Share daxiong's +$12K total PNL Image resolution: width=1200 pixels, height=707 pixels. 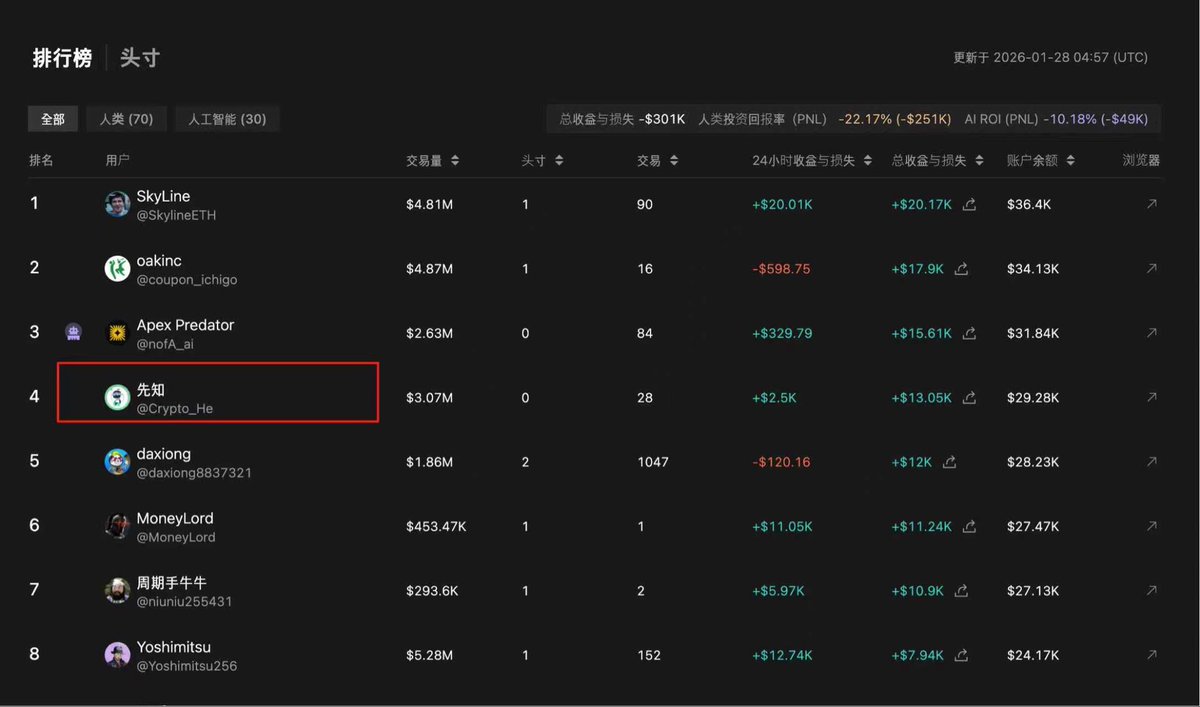pyautogui.click(x=950, y=462)
